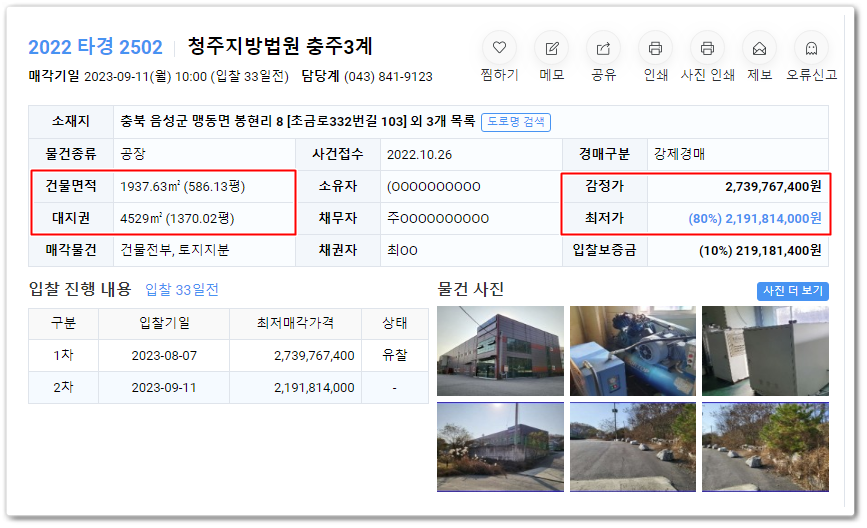Open the blue air compressor photo
This screenshot has height=528, width=867.
pos(633,351)
